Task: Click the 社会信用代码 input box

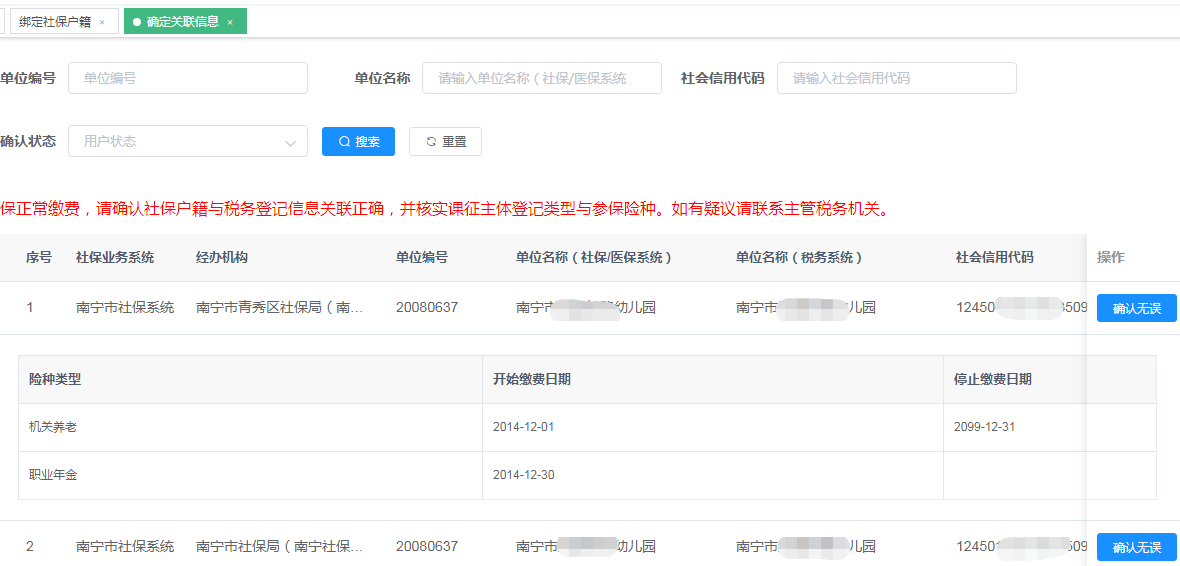Action: 896,78
